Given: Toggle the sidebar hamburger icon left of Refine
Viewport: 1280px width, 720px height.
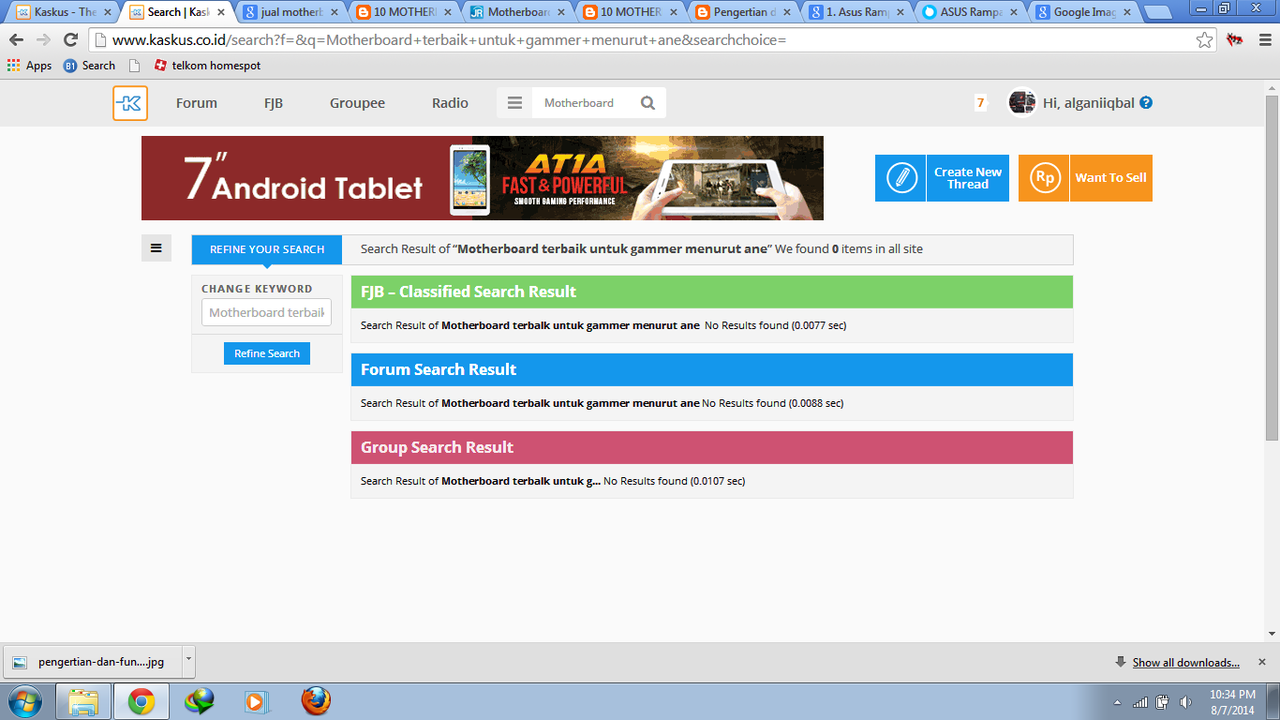Looking at the screenshot, I should click(x=157, y=248).
